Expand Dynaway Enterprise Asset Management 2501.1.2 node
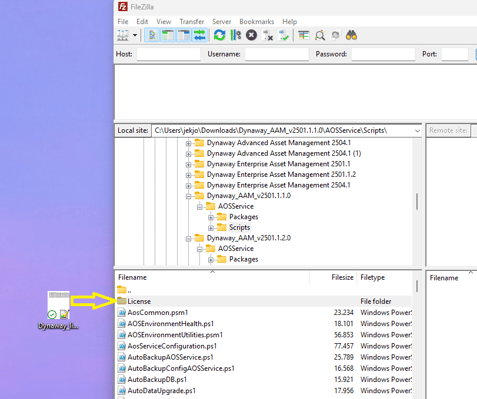Viewport: 477px width, 399px height. [188, 175]
